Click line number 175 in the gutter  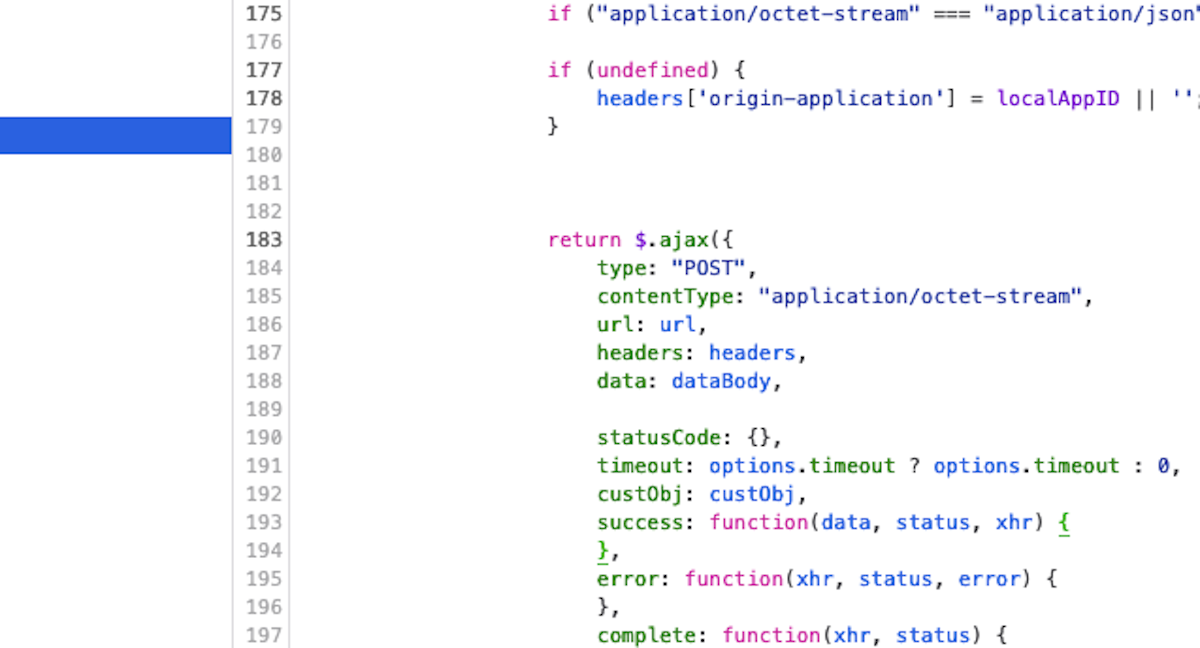264,14
